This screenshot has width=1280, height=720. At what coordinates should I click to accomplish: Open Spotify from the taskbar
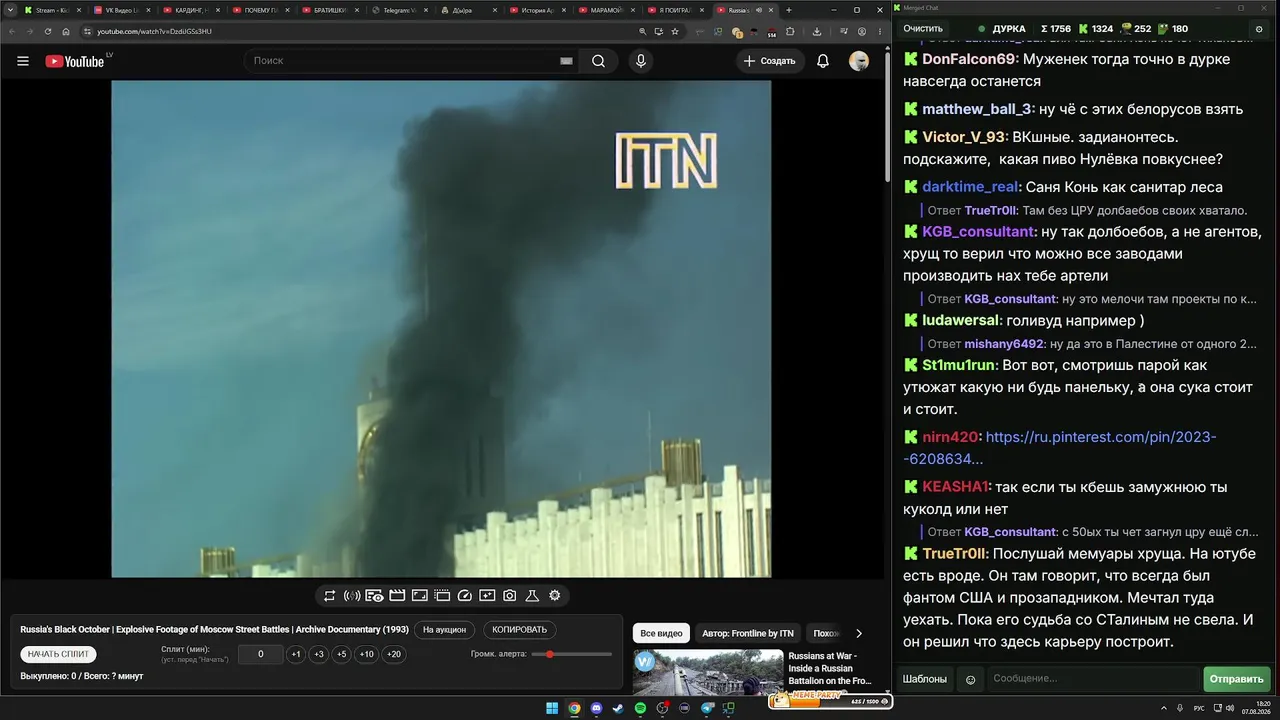640,708
